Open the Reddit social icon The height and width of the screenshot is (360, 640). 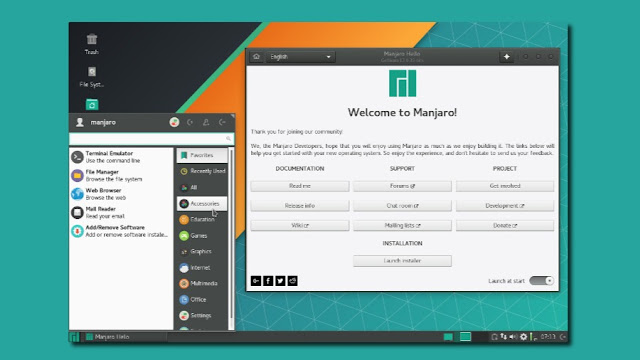click(293, 281)
